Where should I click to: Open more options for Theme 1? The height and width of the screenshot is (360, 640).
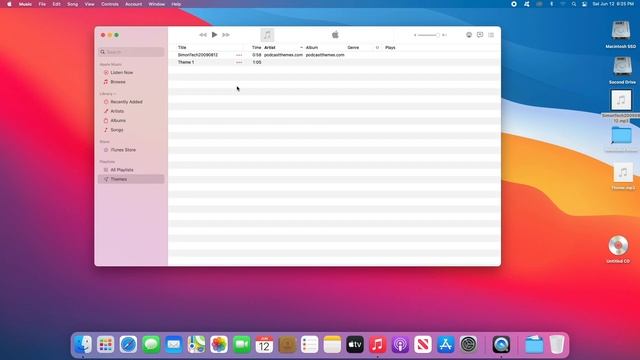(239, 62)
